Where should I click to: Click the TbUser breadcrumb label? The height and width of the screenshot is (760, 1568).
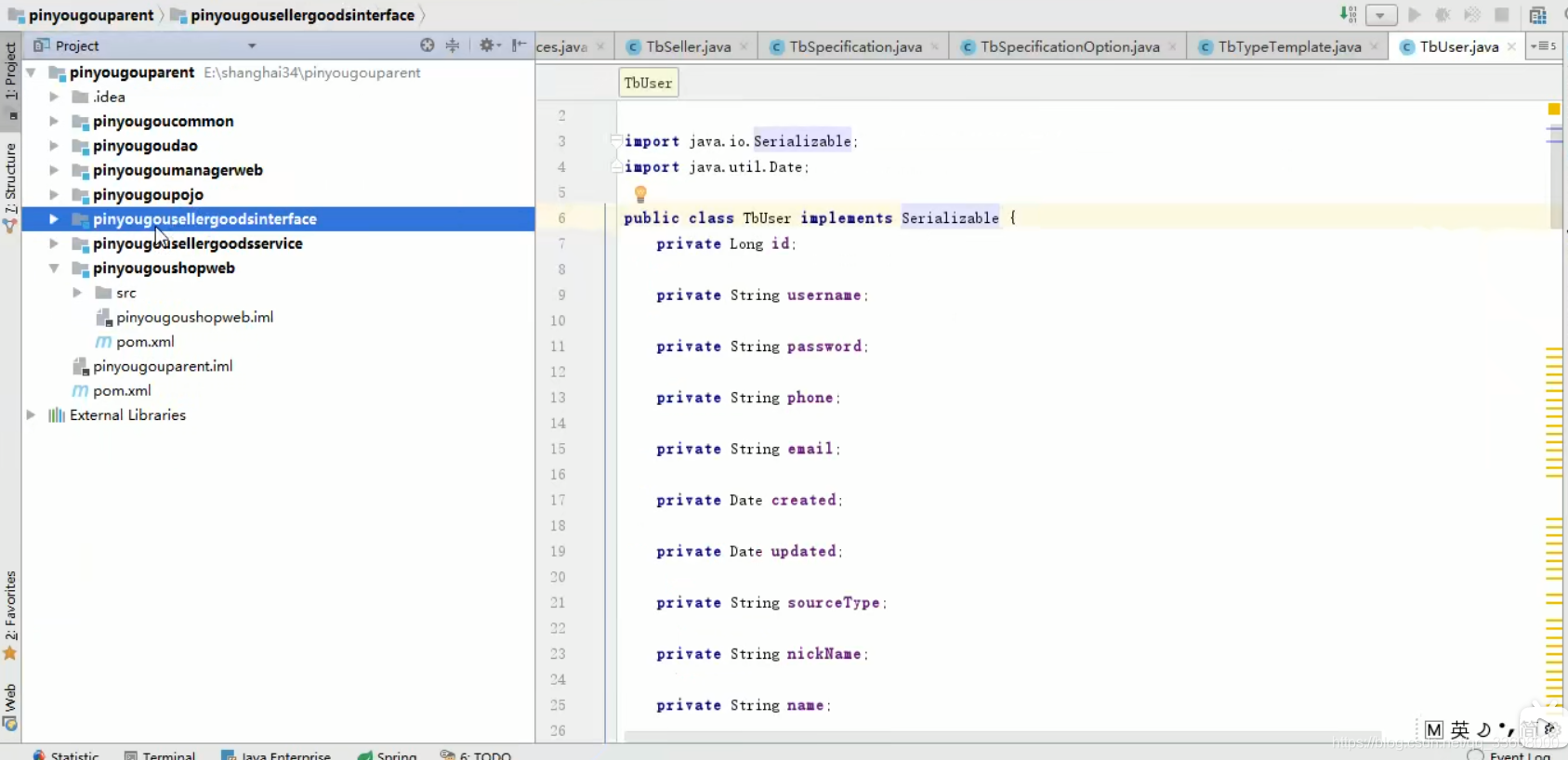click(648, 83)
